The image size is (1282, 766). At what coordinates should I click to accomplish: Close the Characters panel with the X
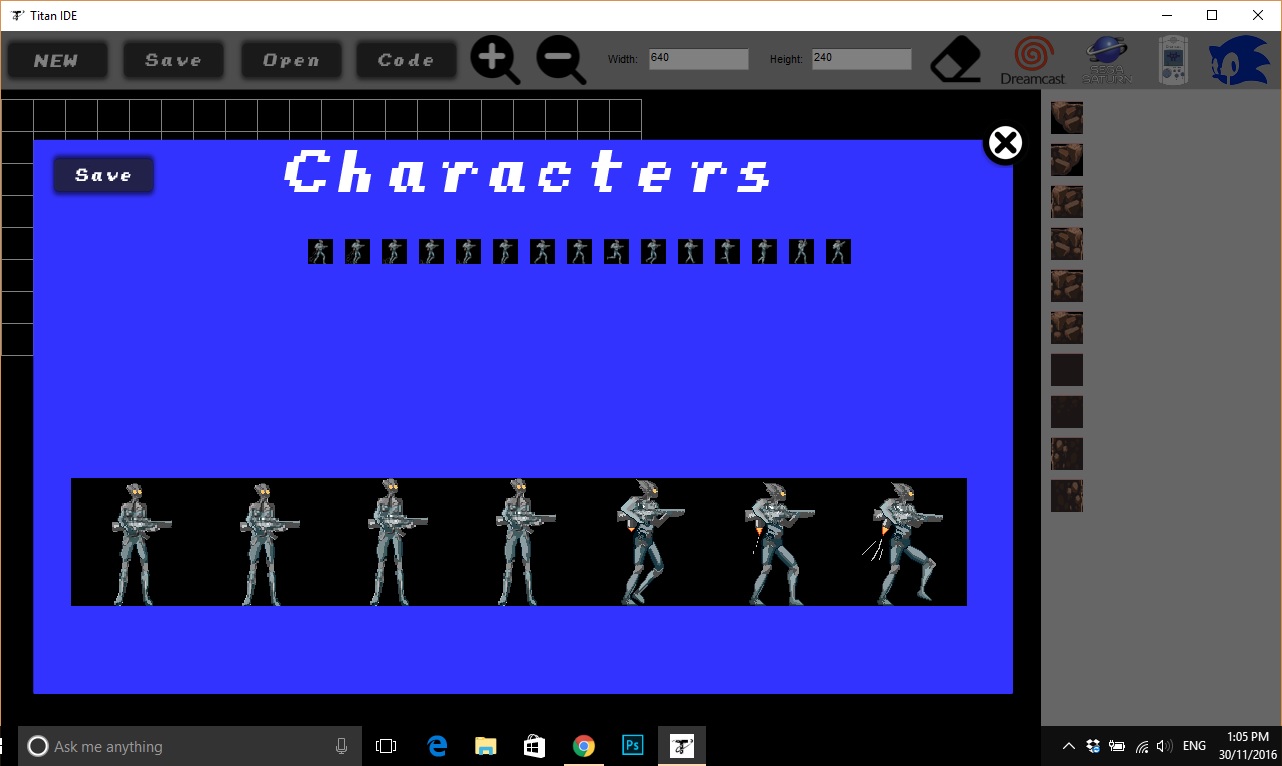(1005, 144)
